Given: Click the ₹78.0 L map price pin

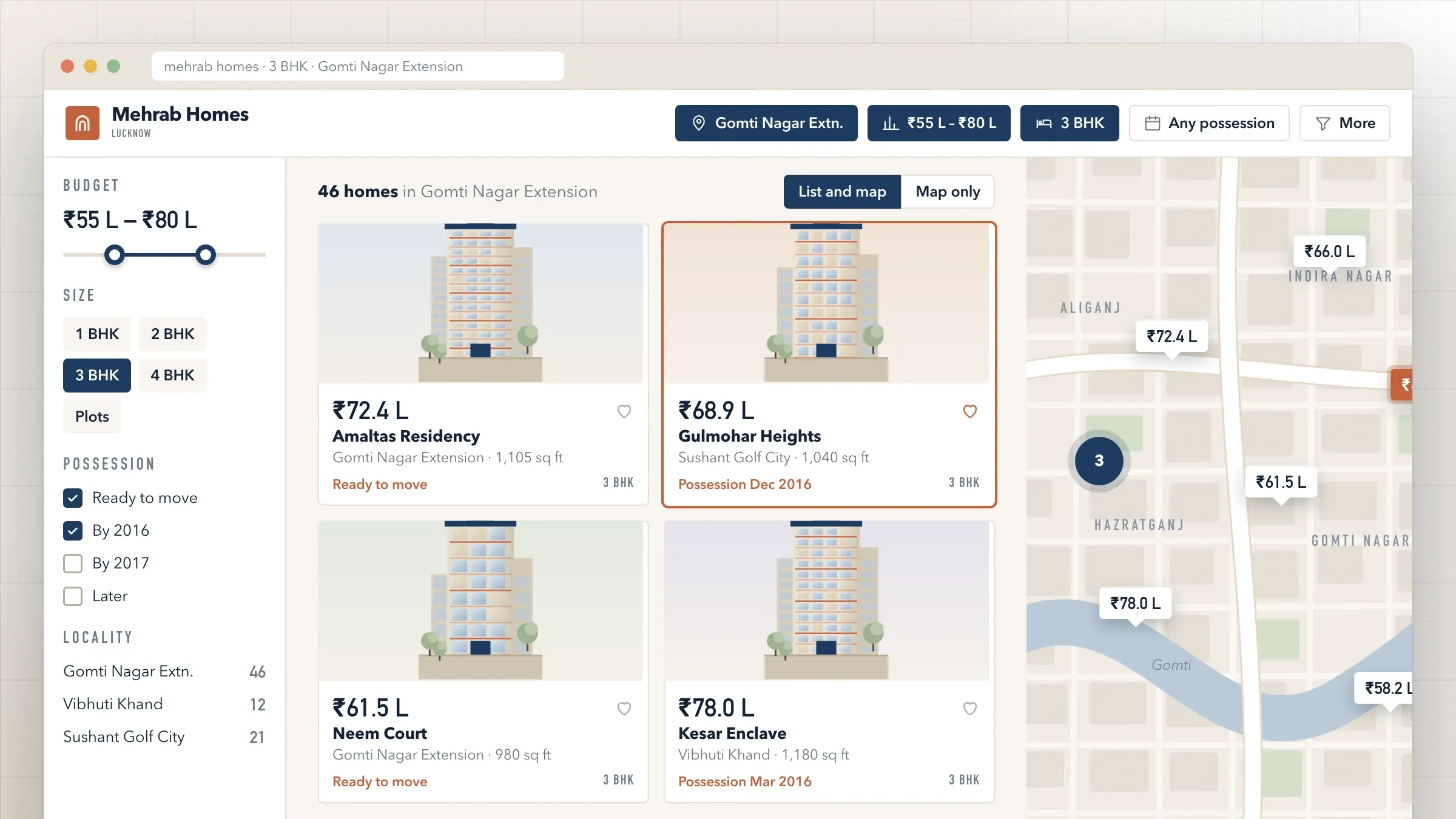Looking at the screenshot, I should click(x=1135, y=603).
